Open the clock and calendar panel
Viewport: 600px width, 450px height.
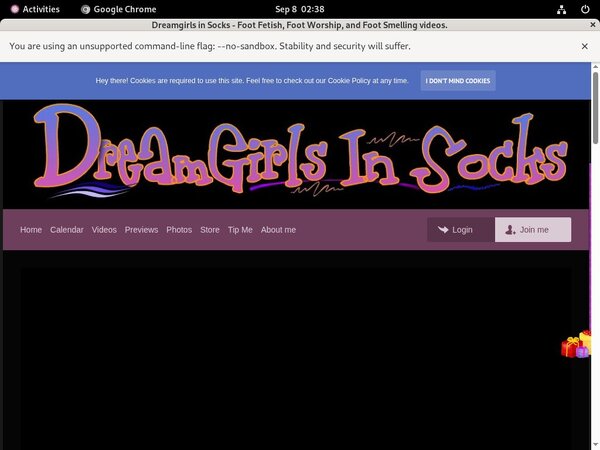[x=300, y=9]
